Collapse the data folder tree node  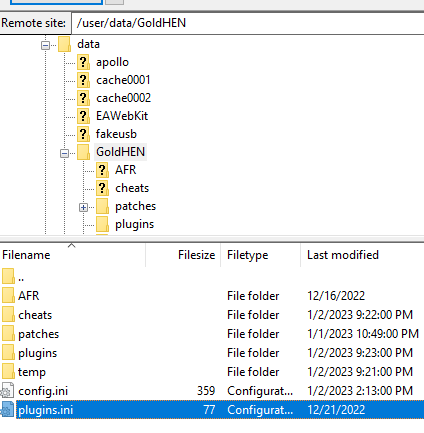(45, 45)
